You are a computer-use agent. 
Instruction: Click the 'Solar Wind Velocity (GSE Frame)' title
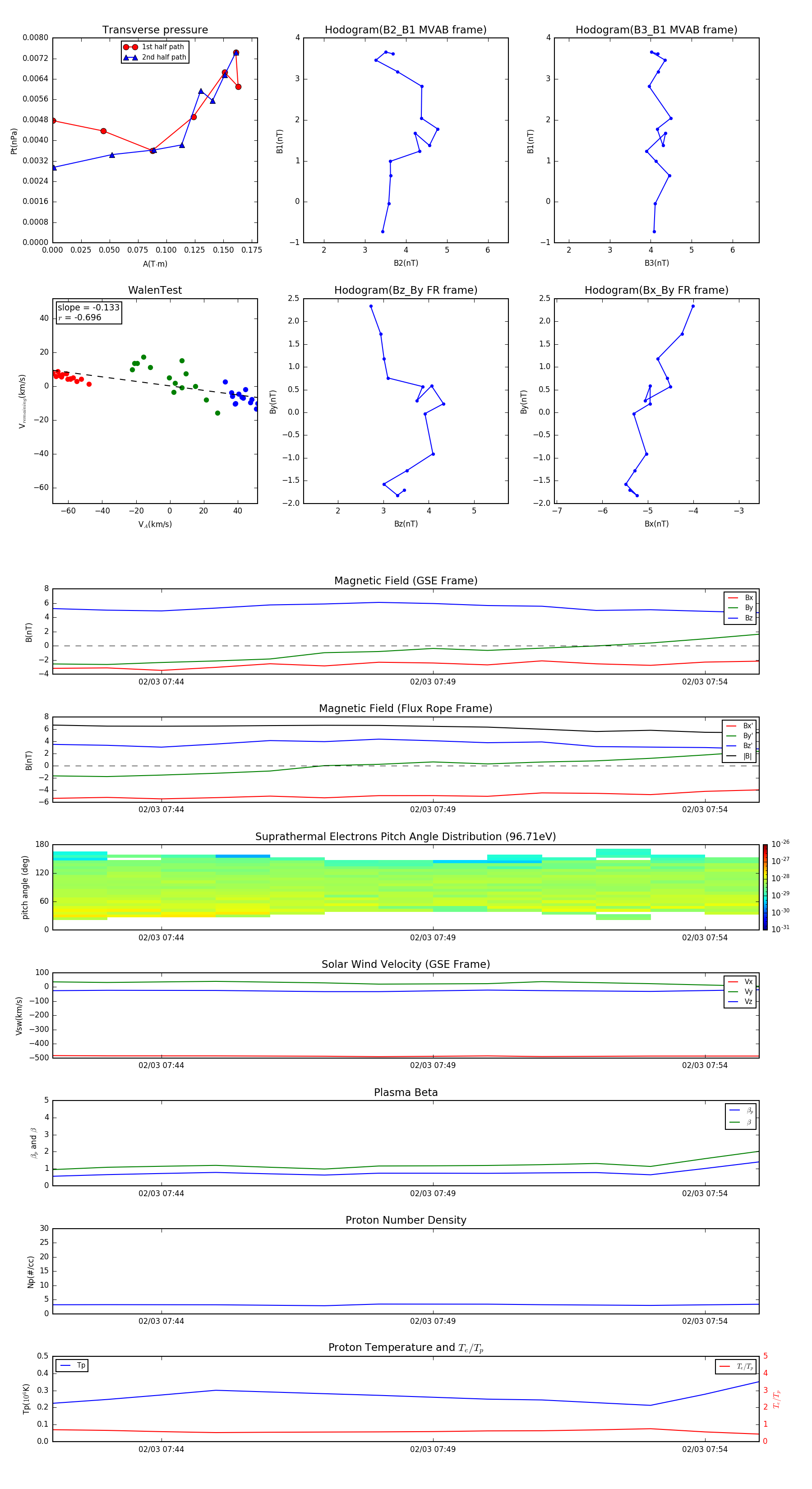coord(406,965)
